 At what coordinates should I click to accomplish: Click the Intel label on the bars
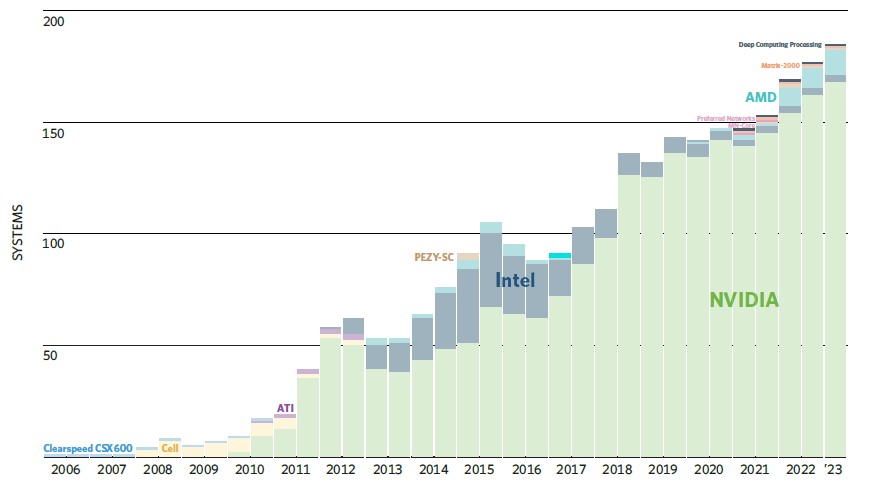pos(515,280)
